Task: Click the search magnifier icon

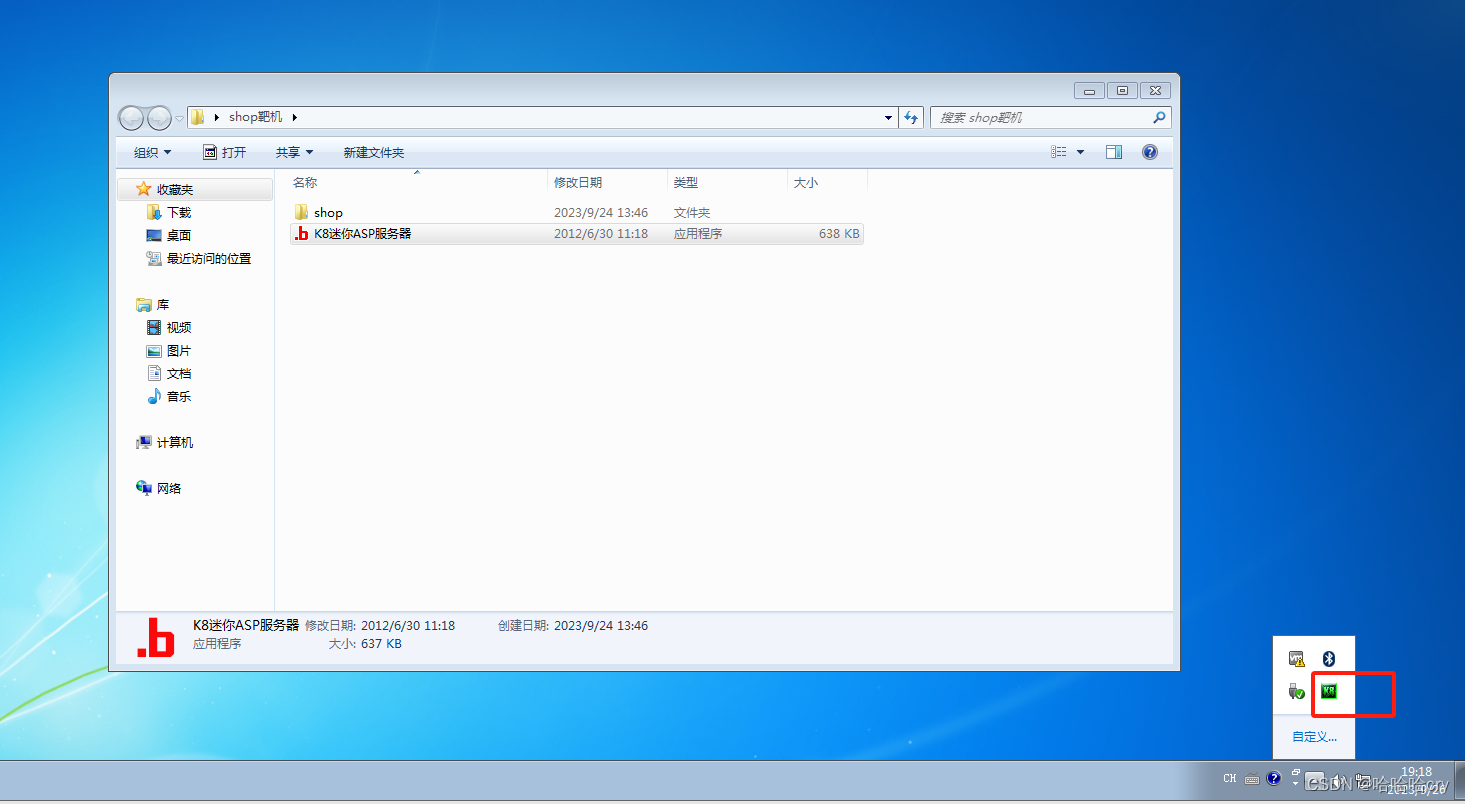Action: coord(1159,118)
